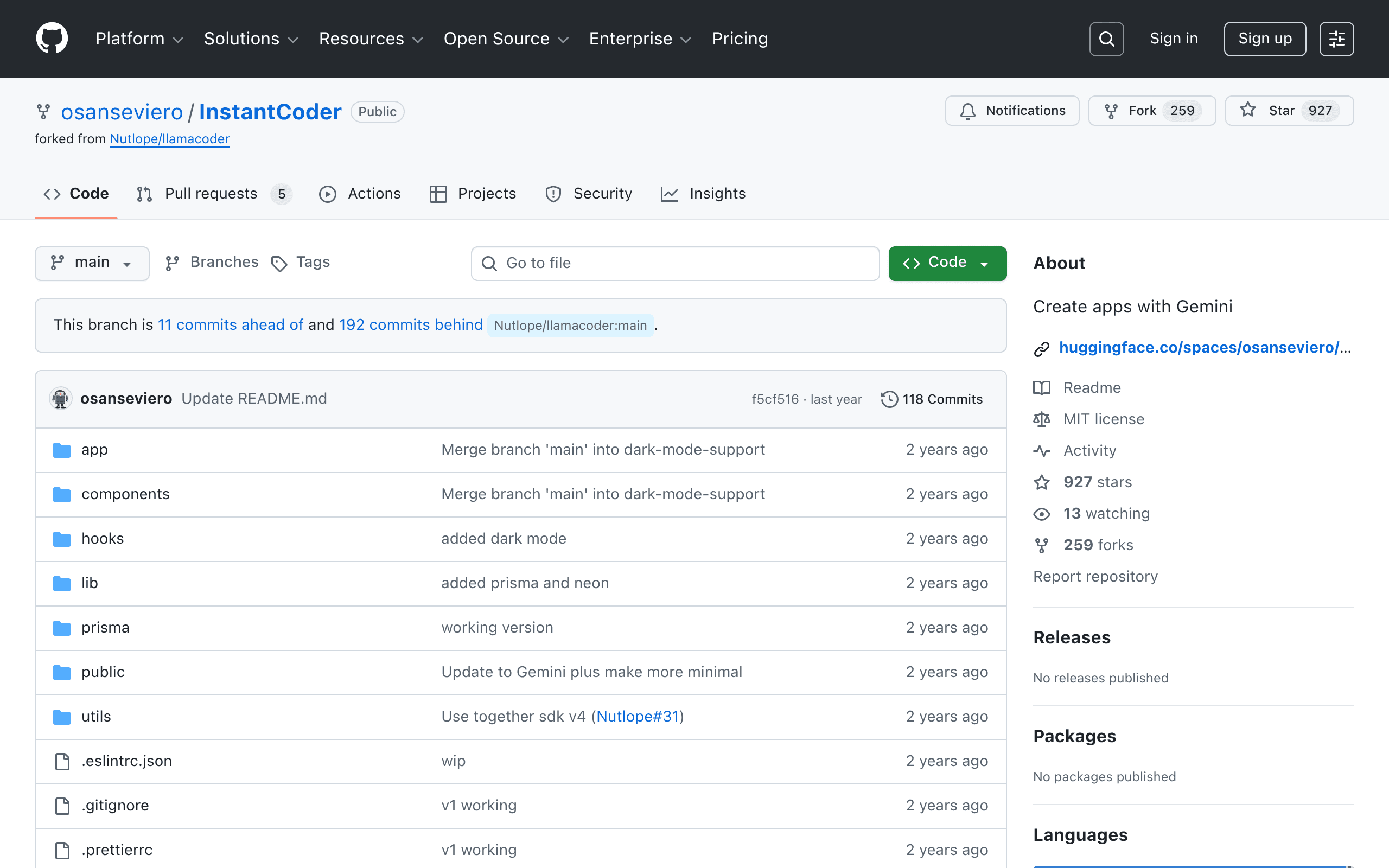Viewport: 1389px width, 868px height.
Task: Click the Notifications bell icon
Action: pos(968,111)
